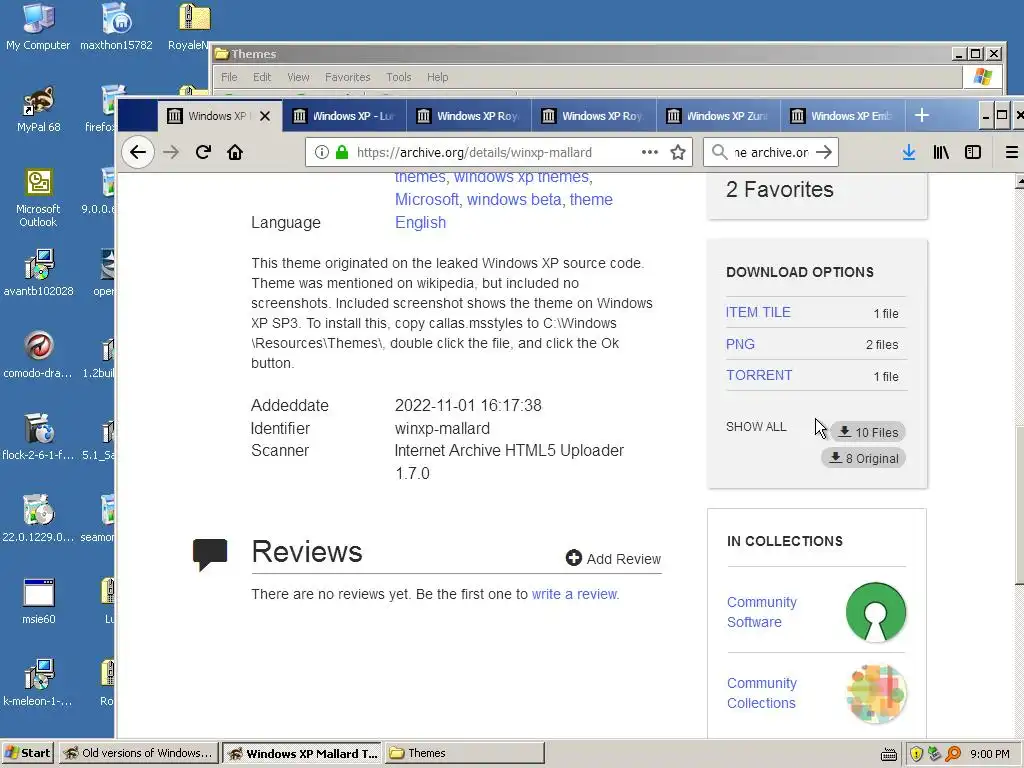Close the active Windows XP tab
Viewport: 1024px width, 768px height.
pos(264,116)
